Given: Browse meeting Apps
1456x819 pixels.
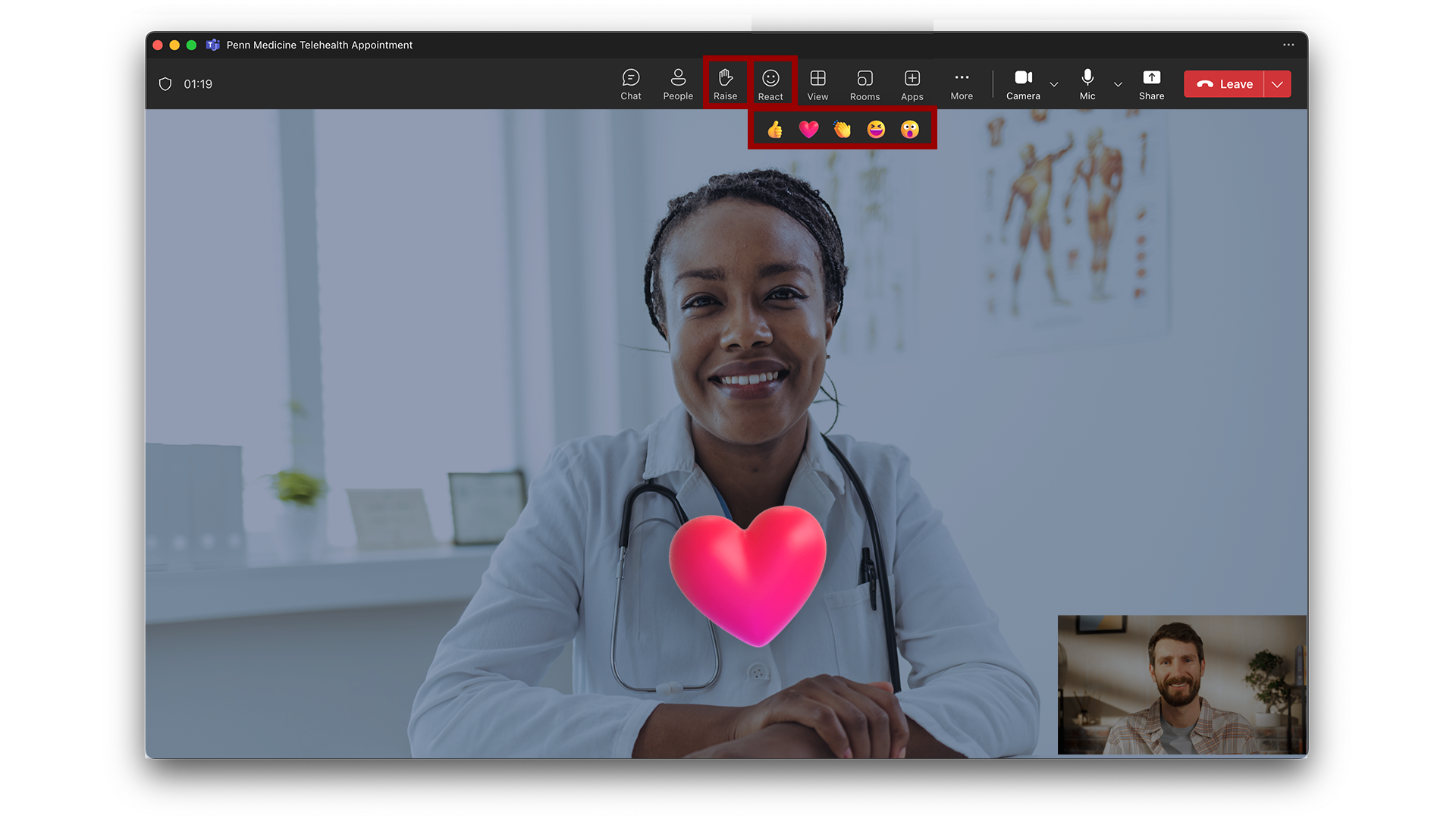Looking at the screenshot, I should tap(912, 83).
